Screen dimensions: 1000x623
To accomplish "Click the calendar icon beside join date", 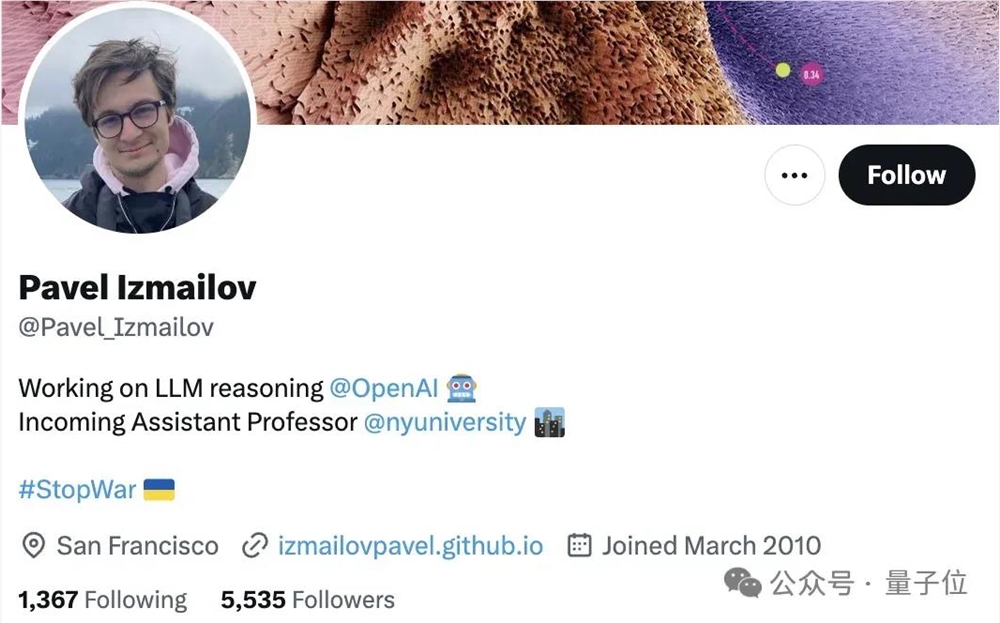I will point(579,545).
